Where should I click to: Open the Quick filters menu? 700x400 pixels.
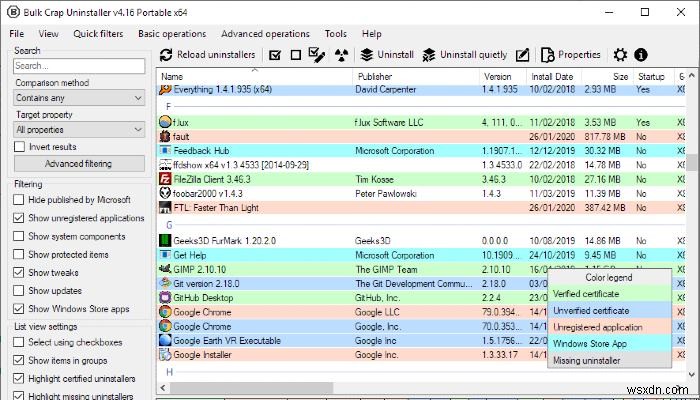pyautogui.click(x=98, y=34)
